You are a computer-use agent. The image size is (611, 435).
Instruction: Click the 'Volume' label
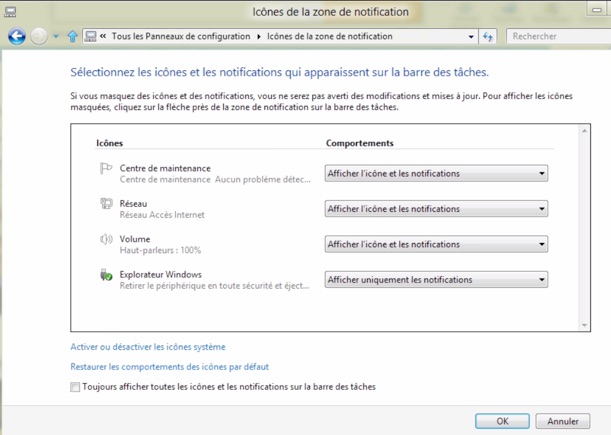[135, 239]
